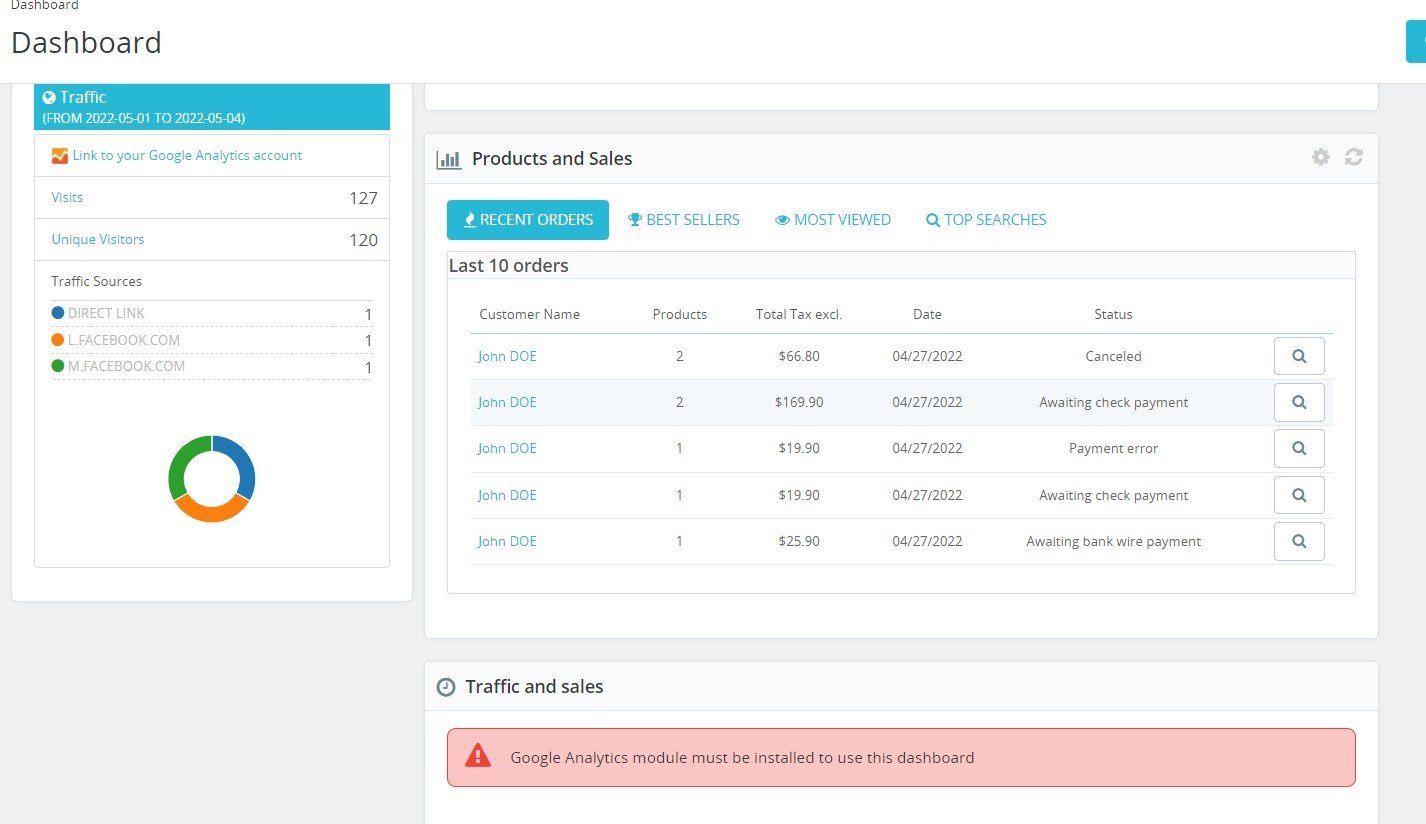Click the Traffic and sales clock icon
Viewport: 1426px width, 824px height.
[446, 687]
